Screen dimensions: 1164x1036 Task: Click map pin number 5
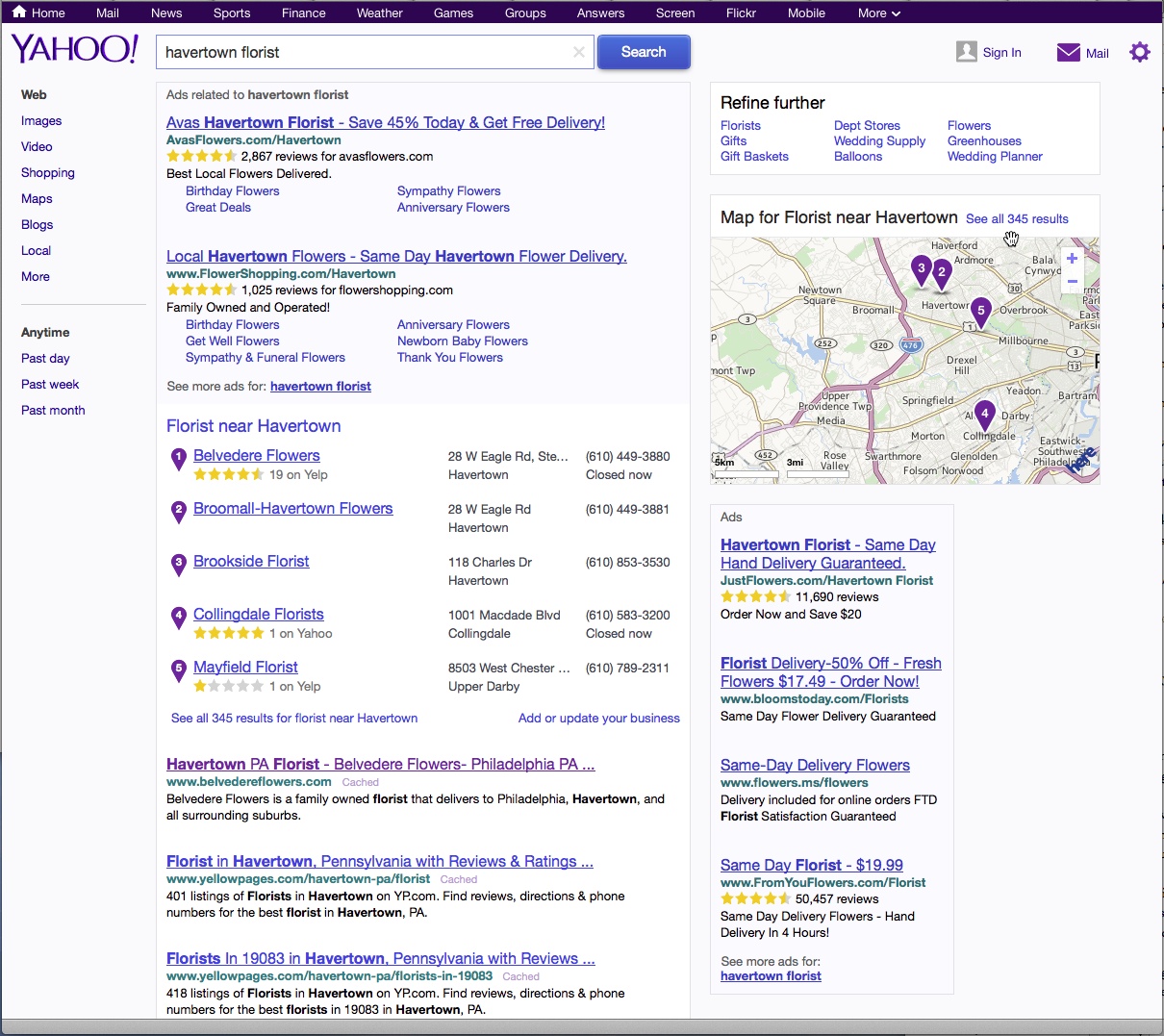[x=981, y=313]
